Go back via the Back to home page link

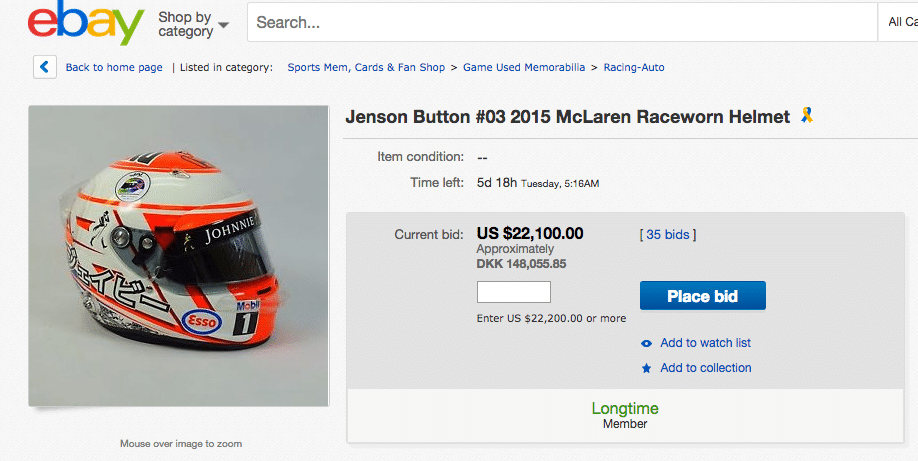pos(113,67)
